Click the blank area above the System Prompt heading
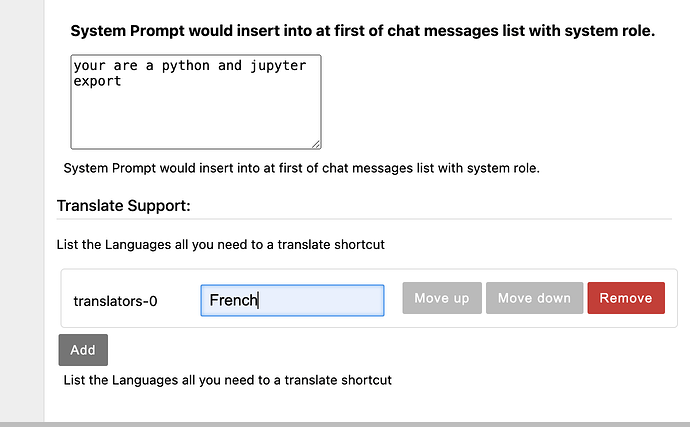 360,8
